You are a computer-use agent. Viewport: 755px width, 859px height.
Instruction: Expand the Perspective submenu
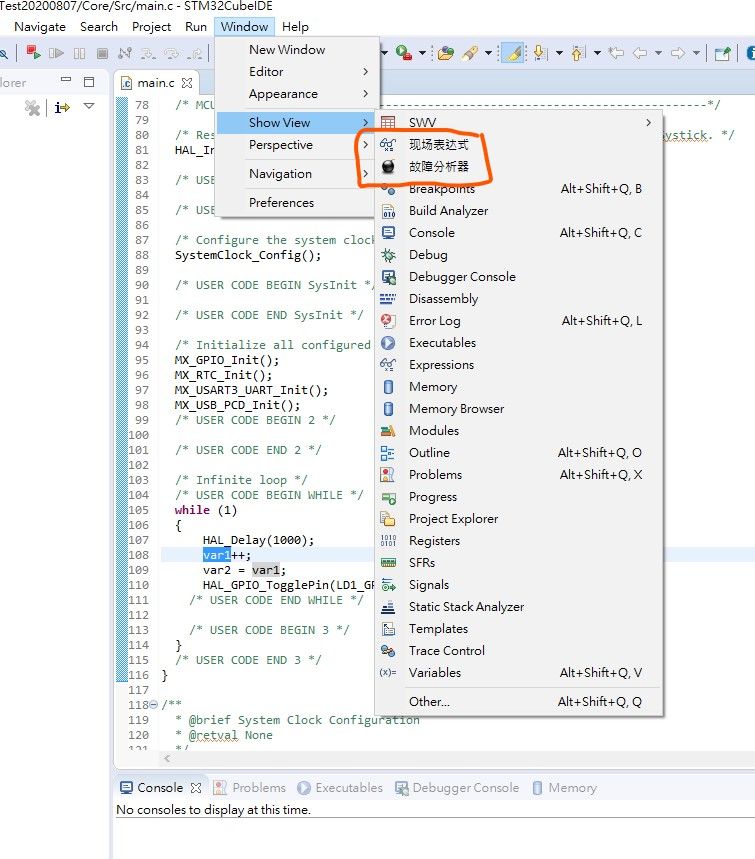296,145
